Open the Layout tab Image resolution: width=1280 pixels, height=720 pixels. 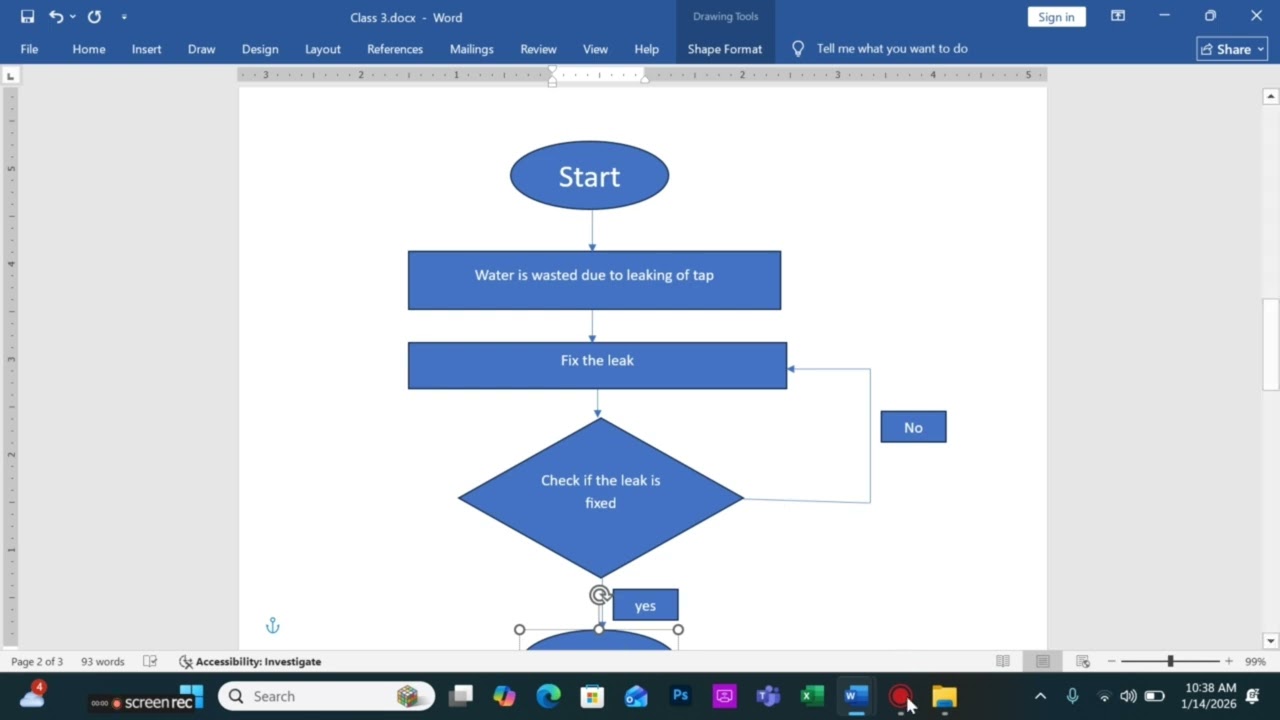tap(323, 49)
